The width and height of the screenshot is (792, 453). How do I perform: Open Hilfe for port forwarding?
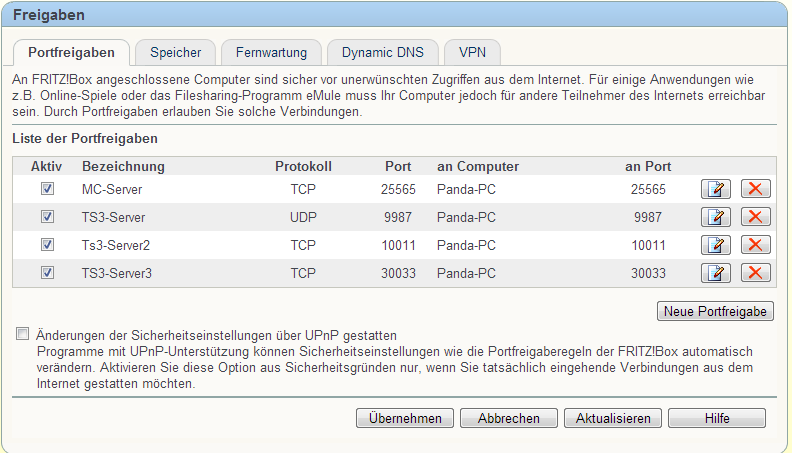coord(717,418)
